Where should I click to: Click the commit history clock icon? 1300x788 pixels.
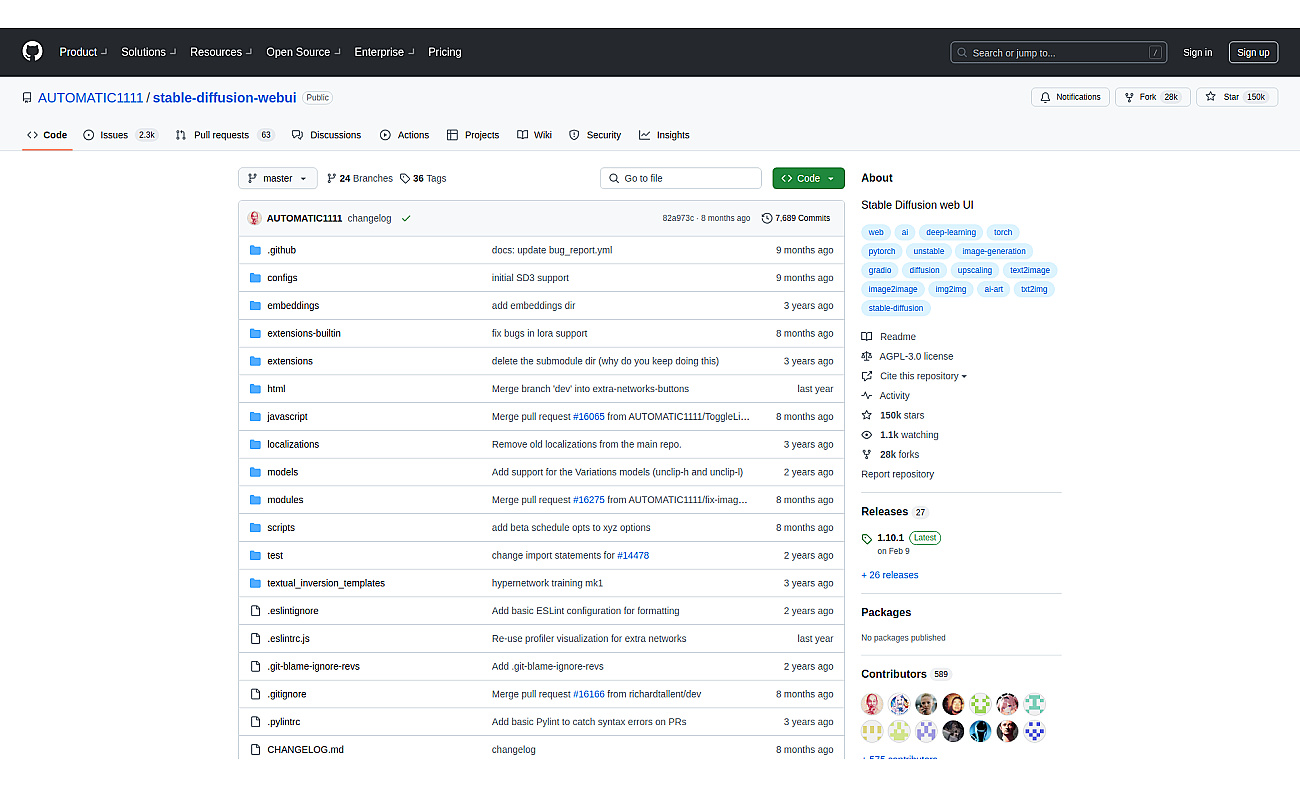coord(767,218)
